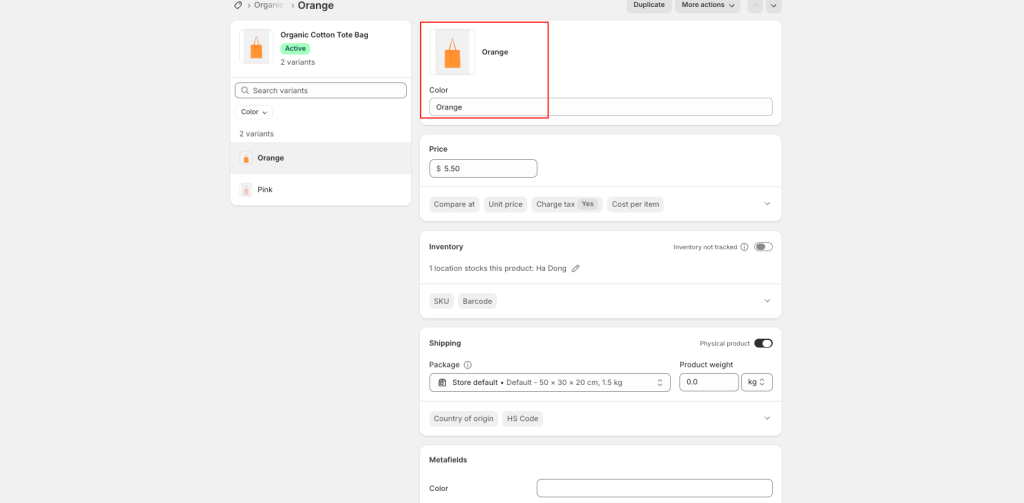This screenshot has height=503, width=1024.
Task: Click the pencil icon beside Ha Dong
Action: click(x=575, y=268)
